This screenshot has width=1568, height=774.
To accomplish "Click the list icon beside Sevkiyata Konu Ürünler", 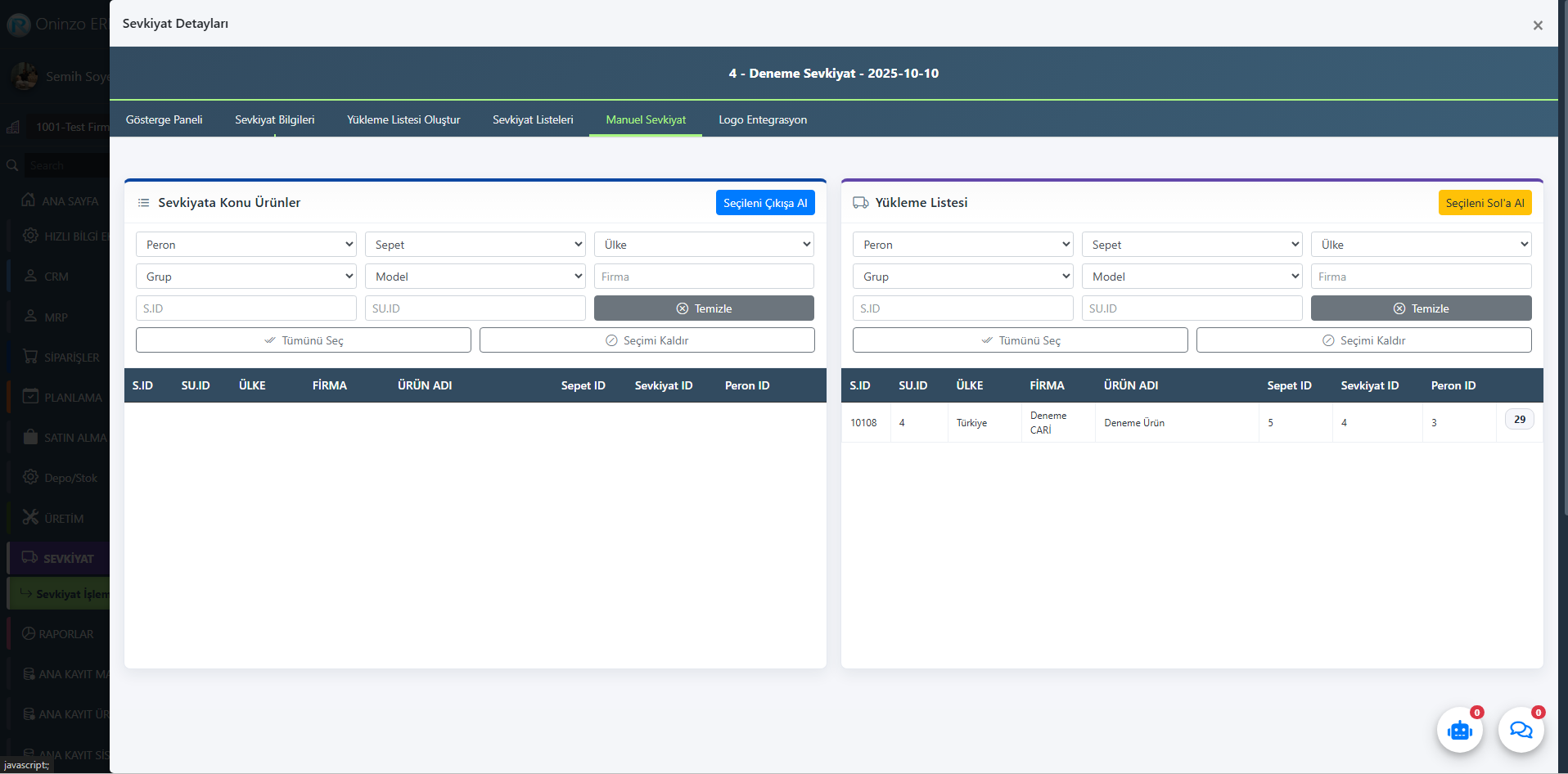I will coord(143,203).
